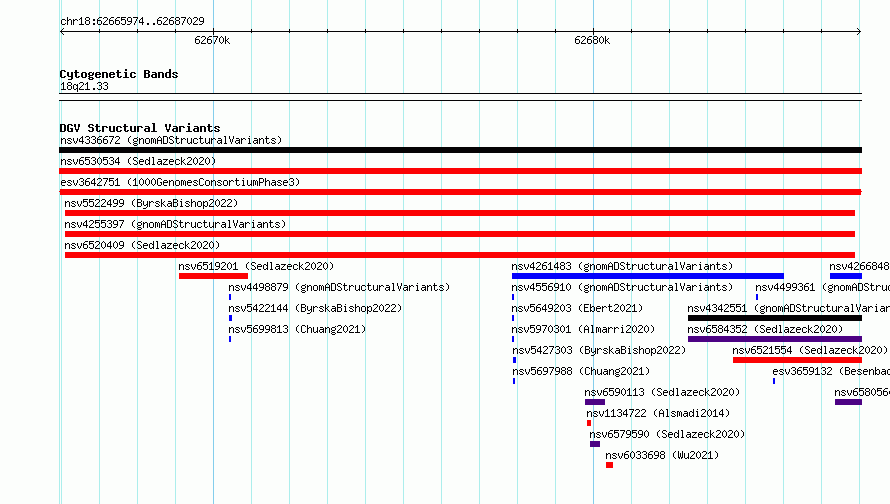
Task: Open the nsv6519201 Sedlazeck2020 label
Action: click(256, 266)
